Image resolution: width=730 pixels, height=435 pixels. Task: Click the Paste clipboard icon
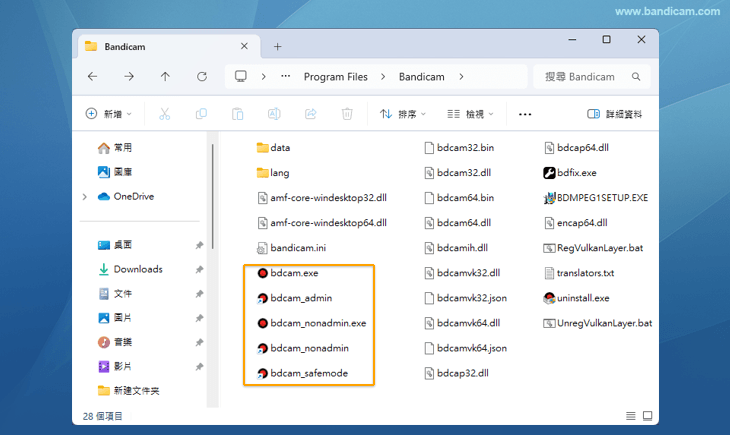pyautogui.click(x=237, y=114)
